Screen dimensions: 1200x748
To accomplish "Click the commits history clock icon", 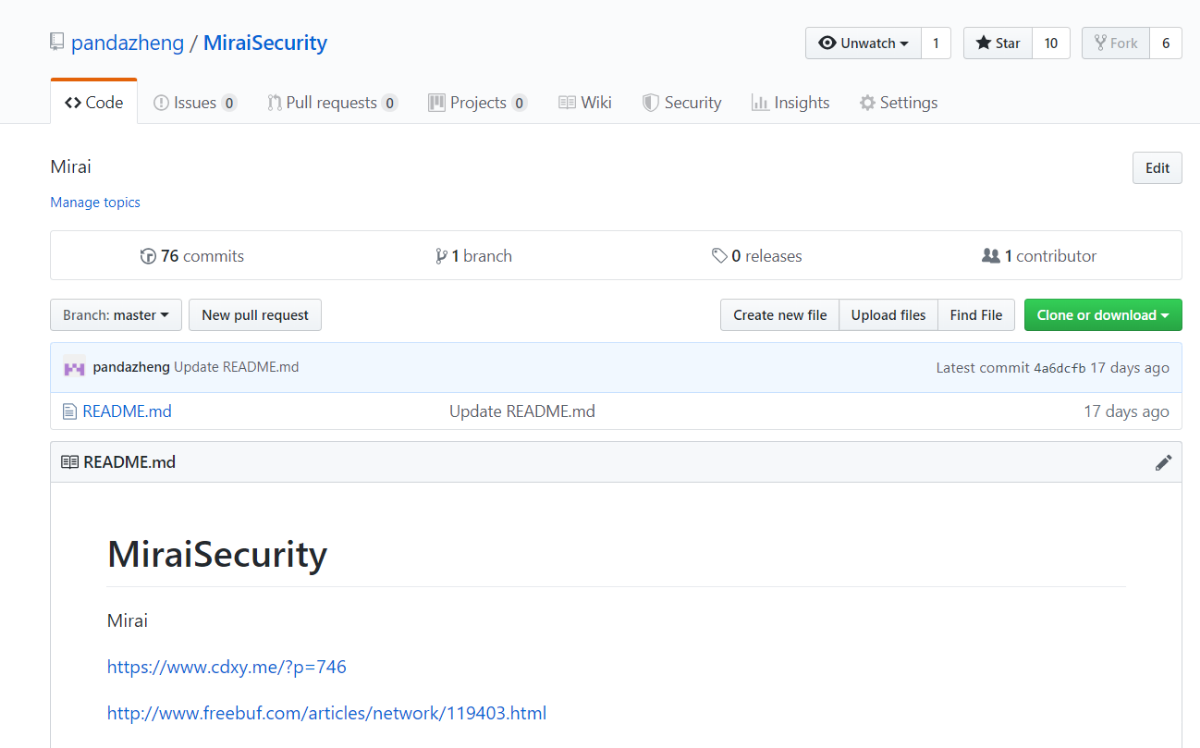I will [x=148, y=256].
